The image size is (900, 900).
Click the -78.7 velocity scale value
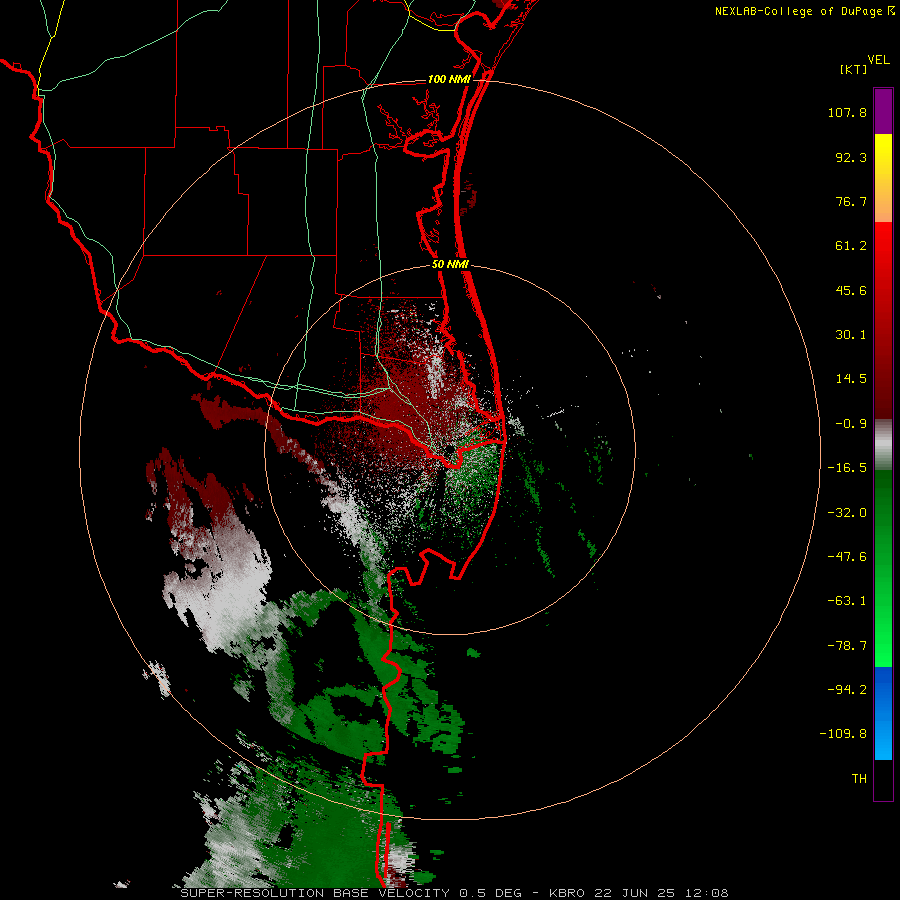coord(847,646)
